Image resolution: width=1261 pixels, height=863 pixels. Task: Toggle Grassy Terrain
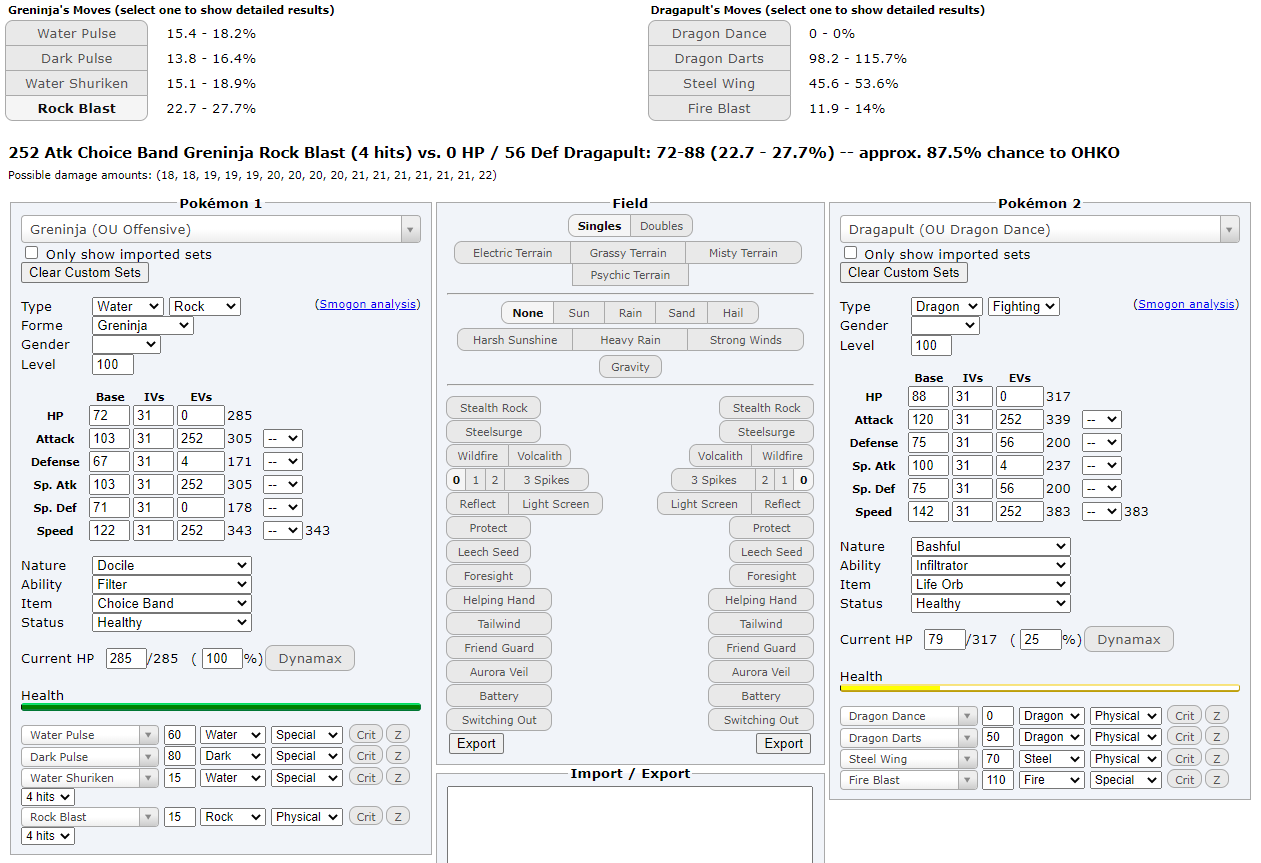click(x=628, y=253)
